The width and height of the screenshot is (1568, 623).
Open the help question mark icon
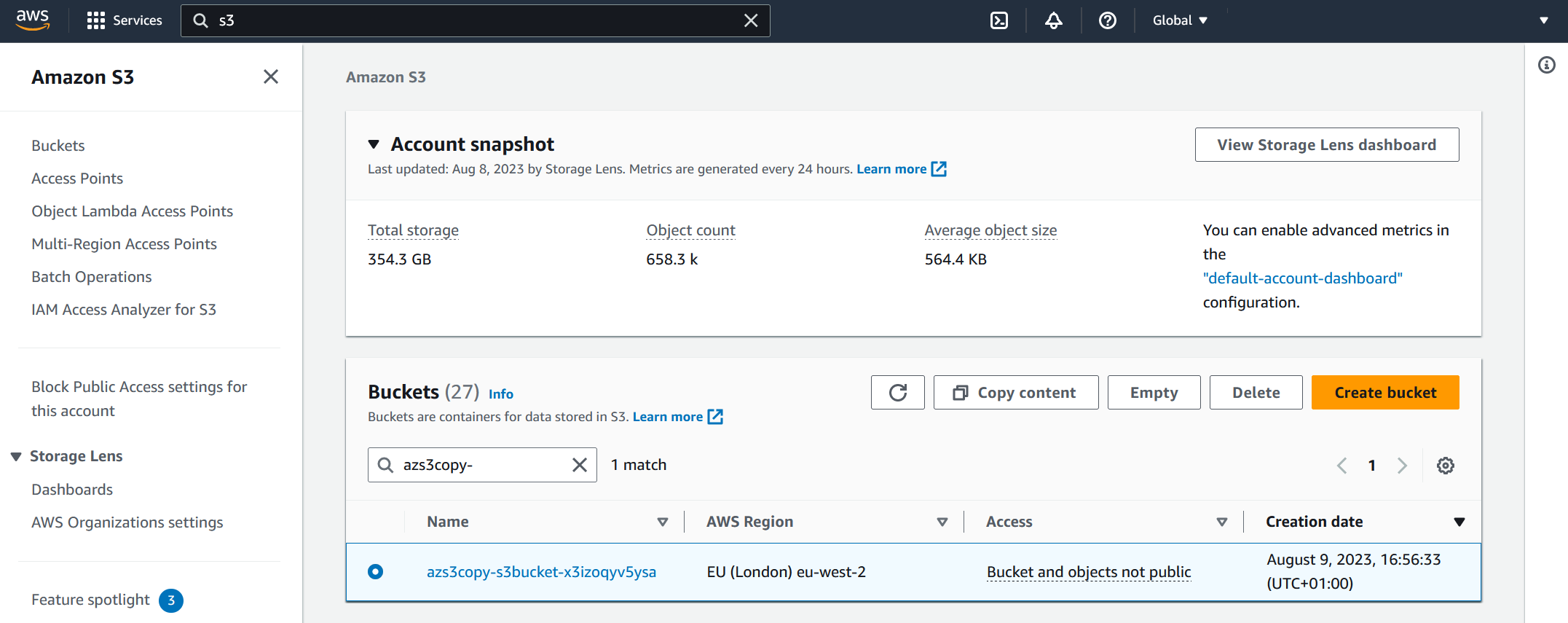coord(1108,20)
